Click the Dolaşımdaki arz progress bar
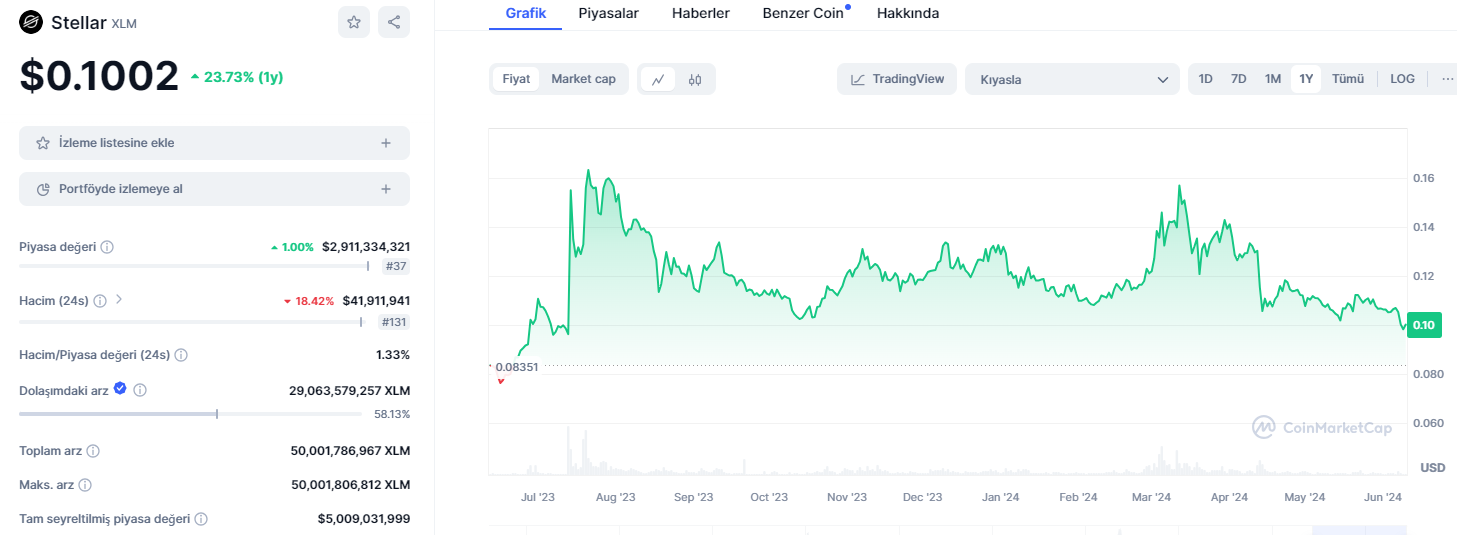 pyautogui.click(x=190, y=413)
